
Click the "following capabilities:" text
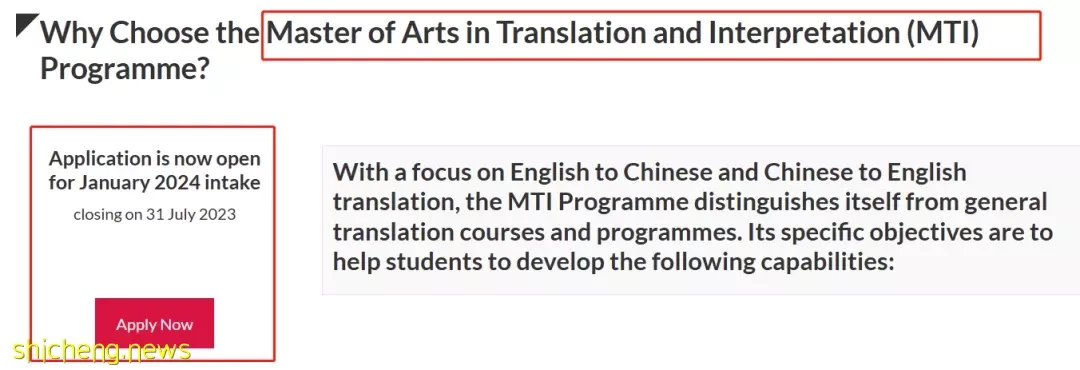pos(772,262)
